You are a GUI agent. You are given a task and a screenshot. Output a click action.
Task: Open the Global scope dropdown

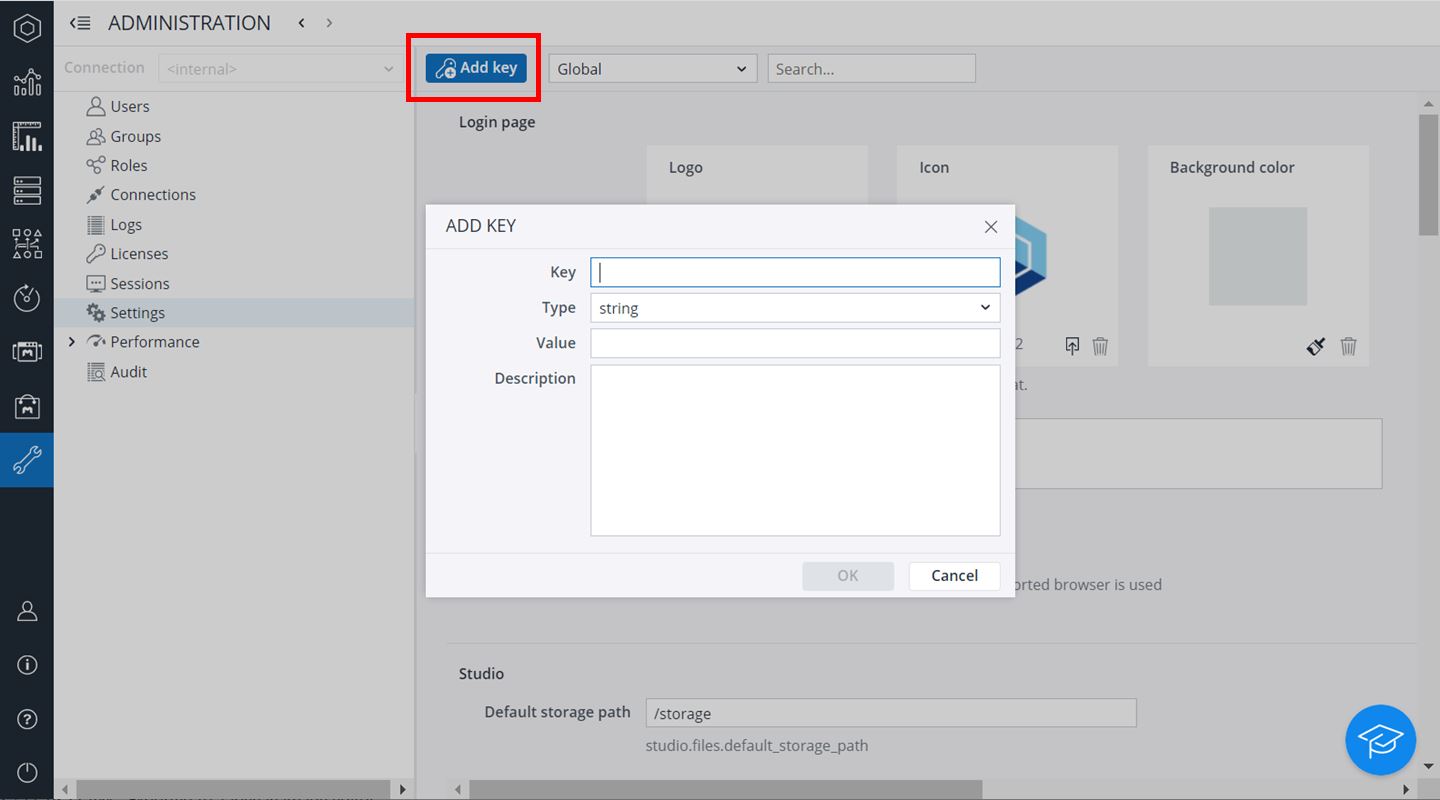[652, 69]
